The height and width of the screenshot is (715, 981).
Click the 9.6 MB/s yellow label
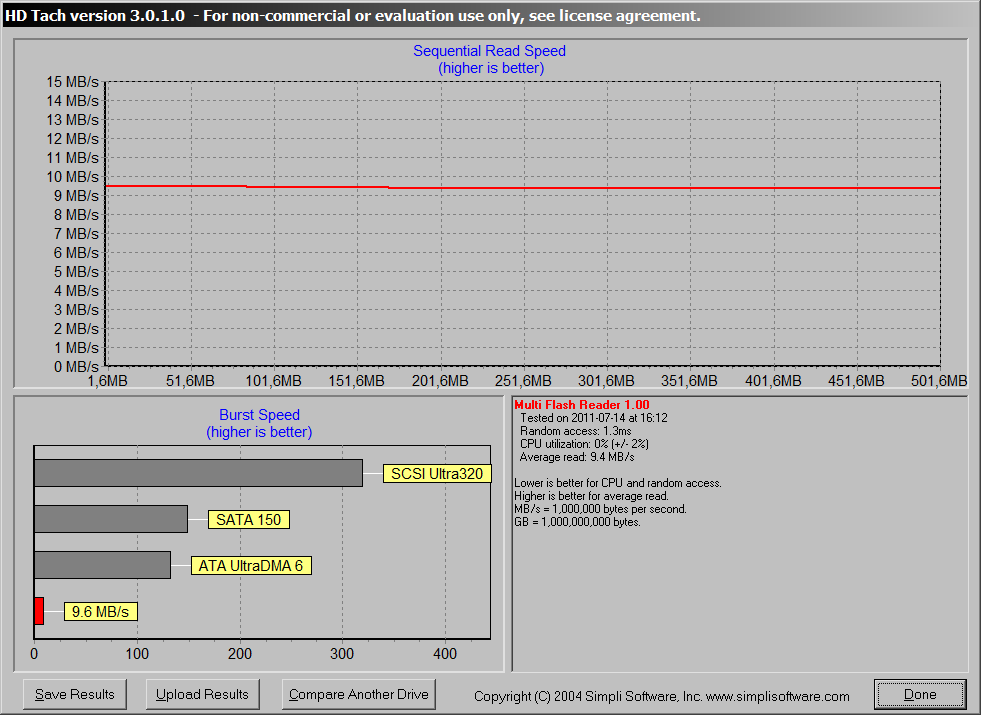coord(100,612)
